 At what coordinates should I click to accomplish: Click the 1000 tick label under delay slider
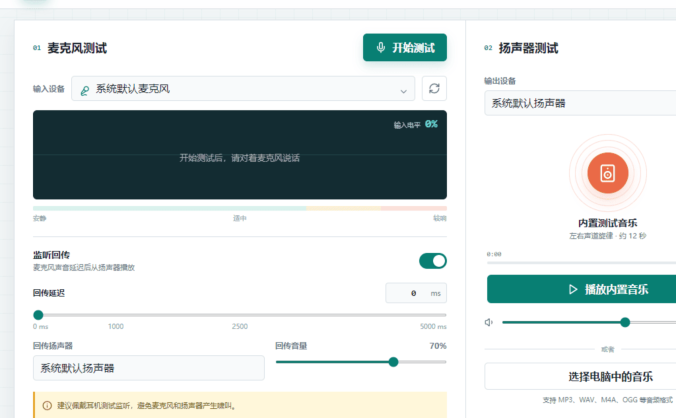[116, 327]
